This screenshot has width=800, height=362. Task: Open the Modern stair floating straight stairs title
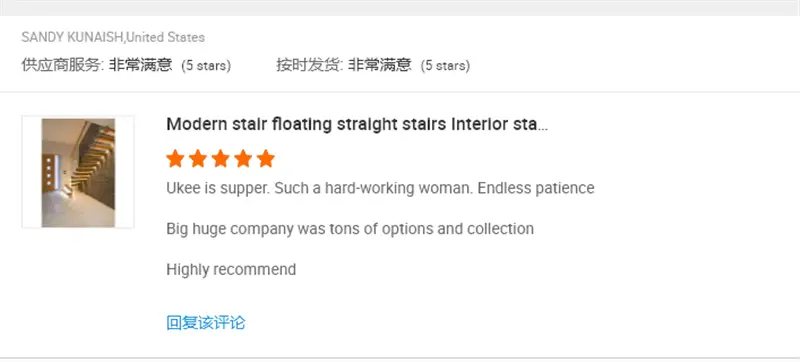357,124
